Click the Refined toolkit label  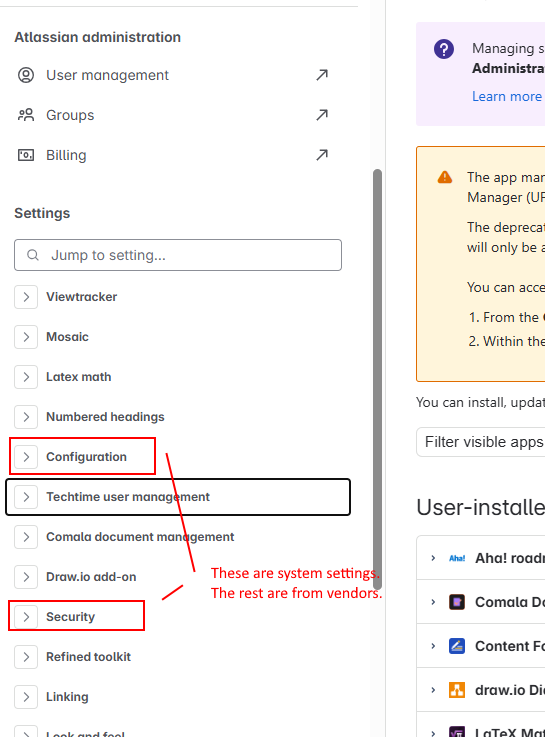[x=88, y=657]
